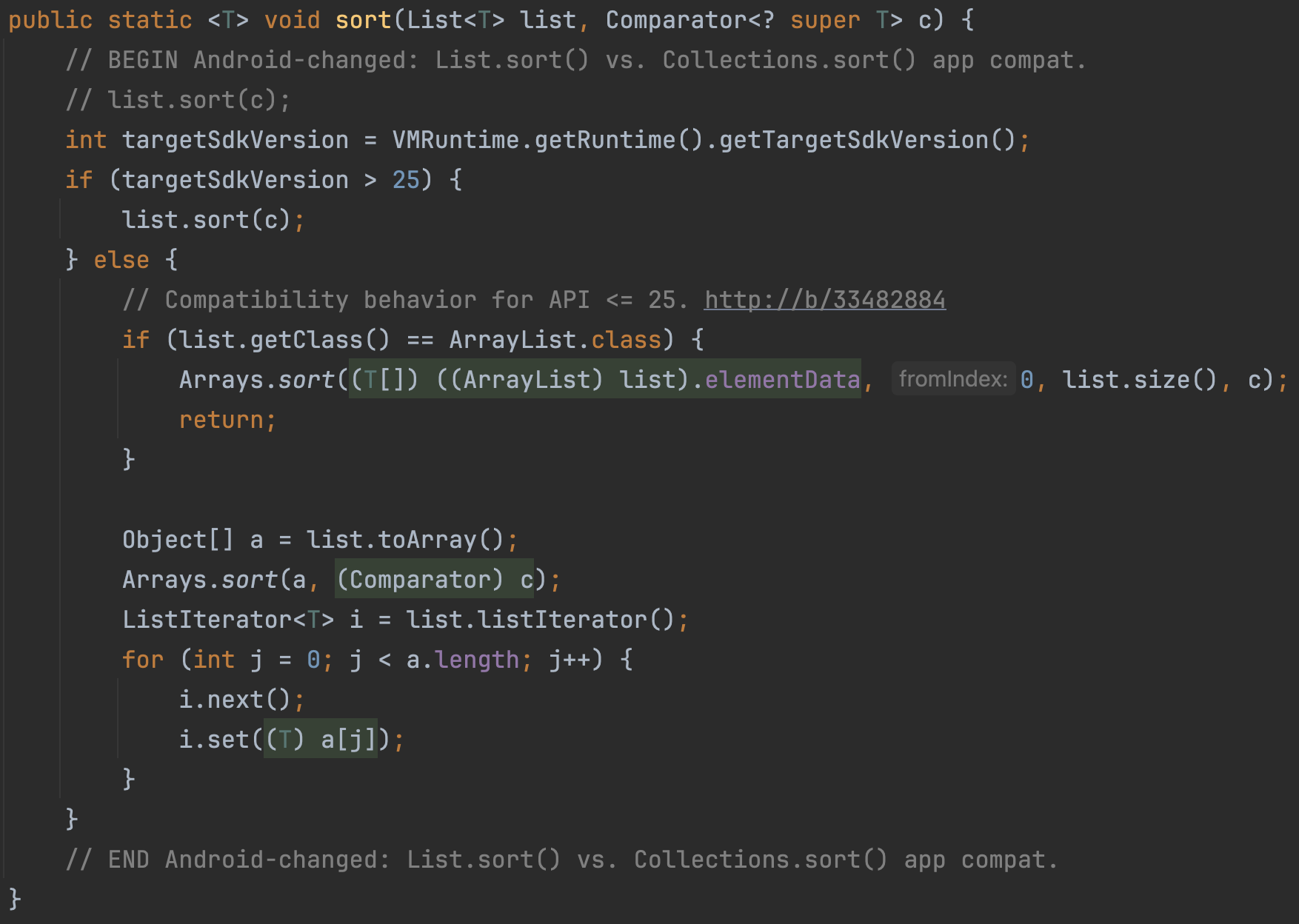Viewport: 1299px width, 924px height.
Task: Select the public keyword in the method signature
Action: [50, 20]
